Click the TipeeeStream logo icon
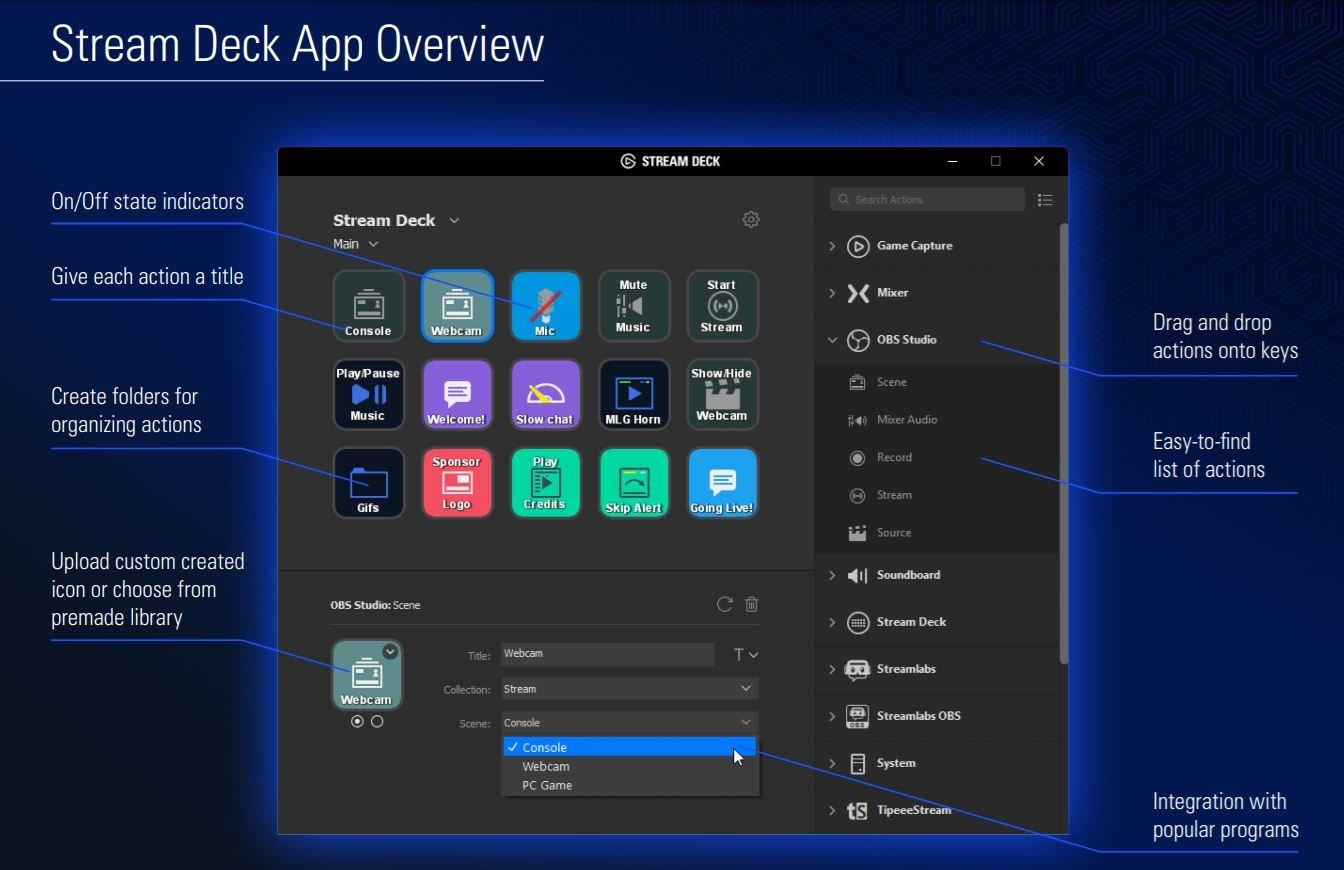Viewport: 1344px width, 870px height. (x=858, y=810)
